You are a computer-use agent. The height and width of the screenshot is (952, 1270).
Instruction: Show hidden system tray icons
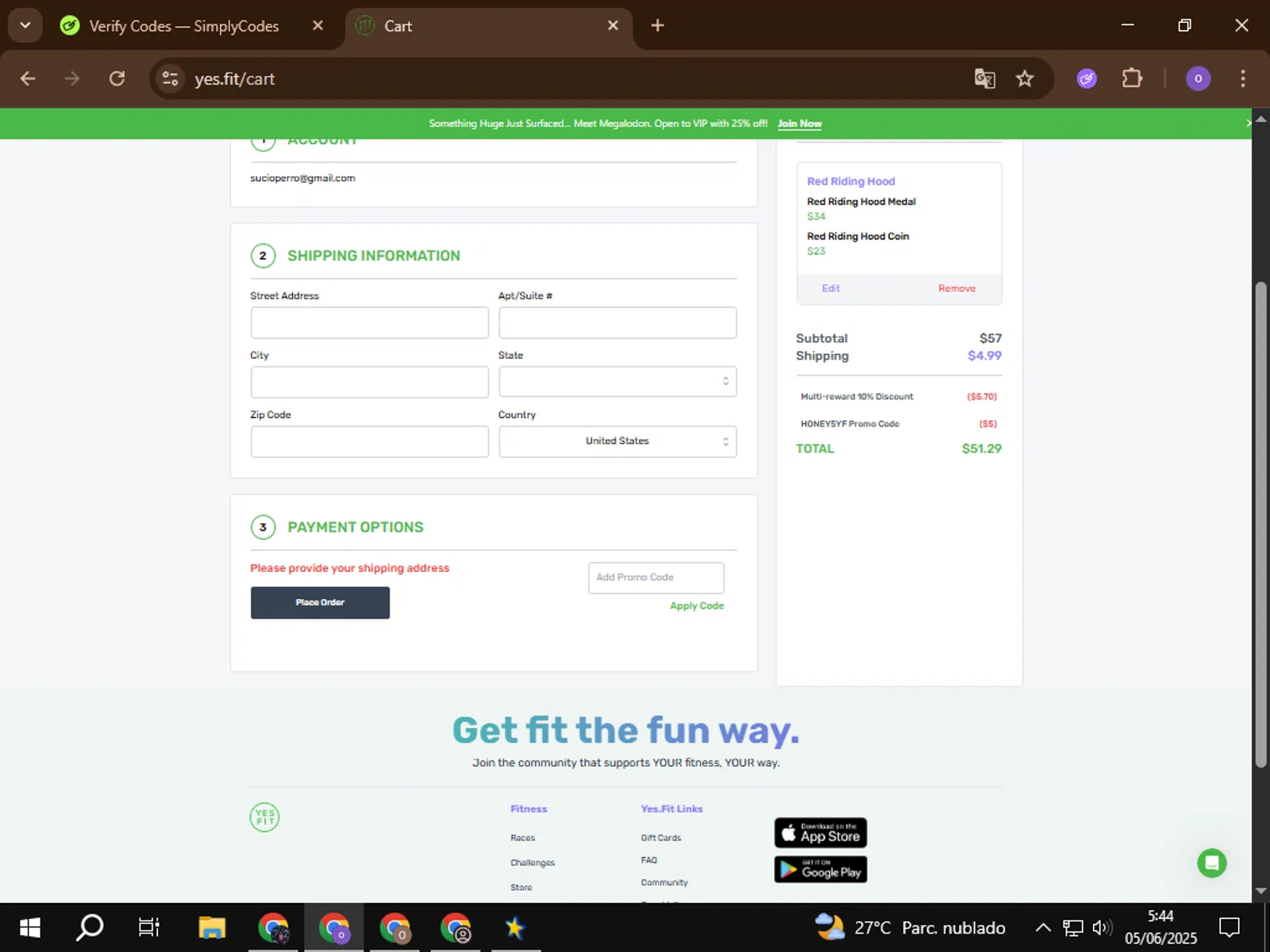click(1043, 927)
